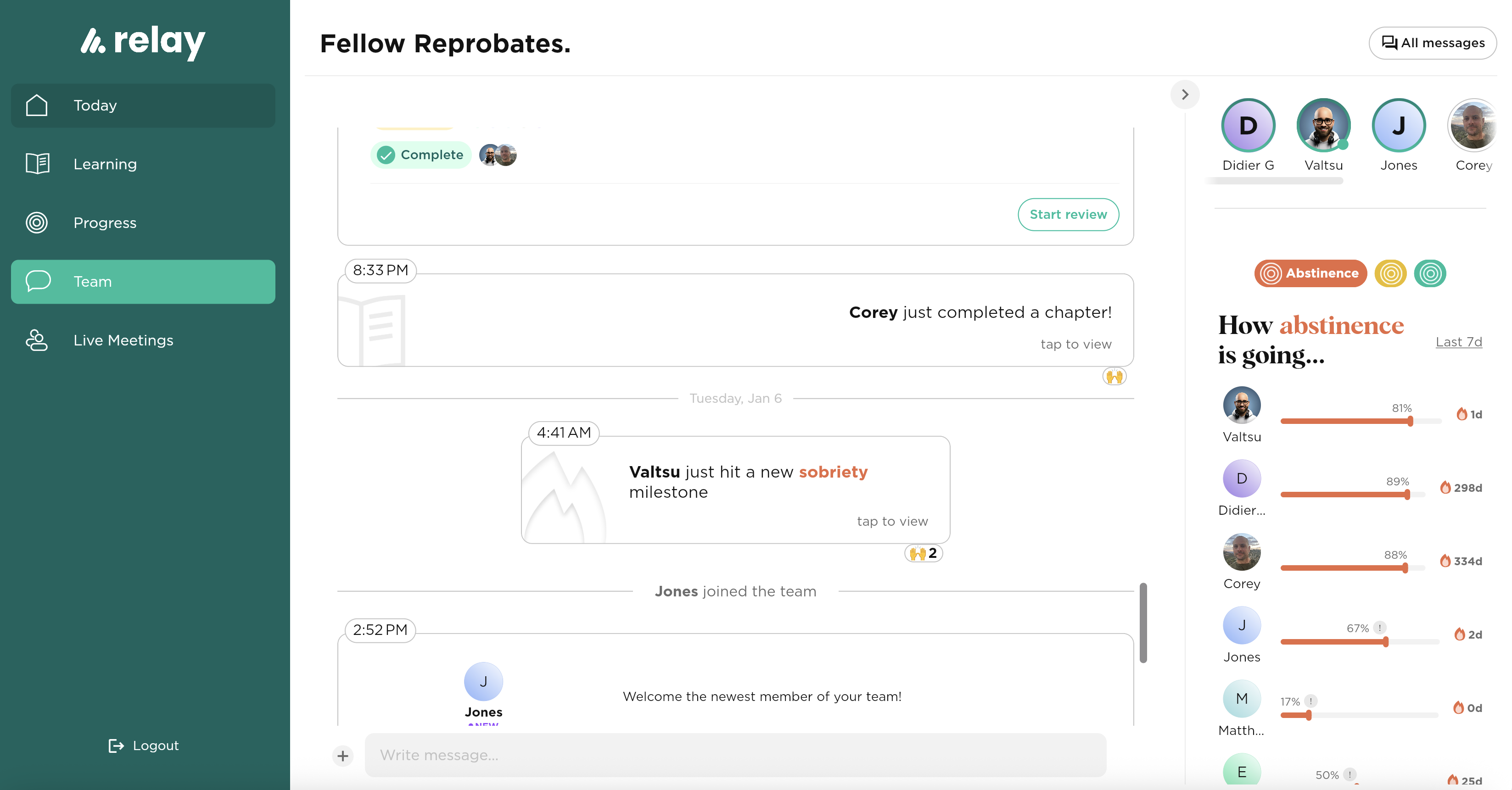Select the Learning book icon
The height and width of the screenshot is (790, 1512).
pos(36,164)
